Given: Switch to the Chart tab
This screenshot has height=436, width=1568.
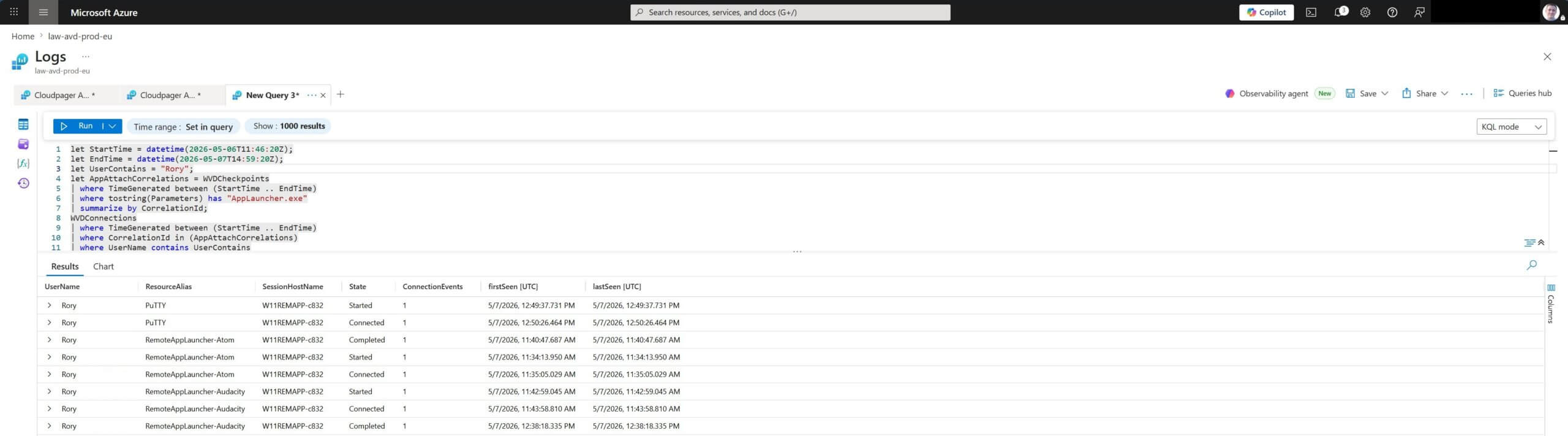Looking at the screenshot, I should pyautogui.click(x=104, y=266).
